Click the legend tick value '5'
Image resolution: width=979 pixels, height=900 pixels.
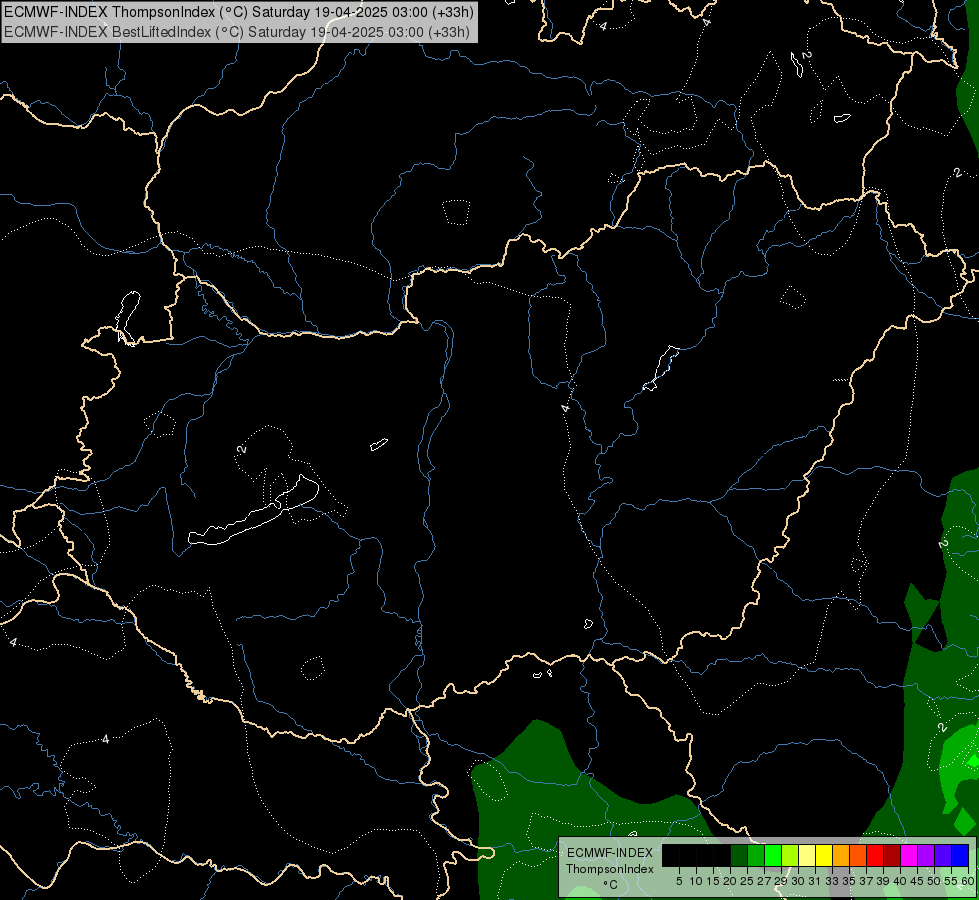tap(679, 881)
